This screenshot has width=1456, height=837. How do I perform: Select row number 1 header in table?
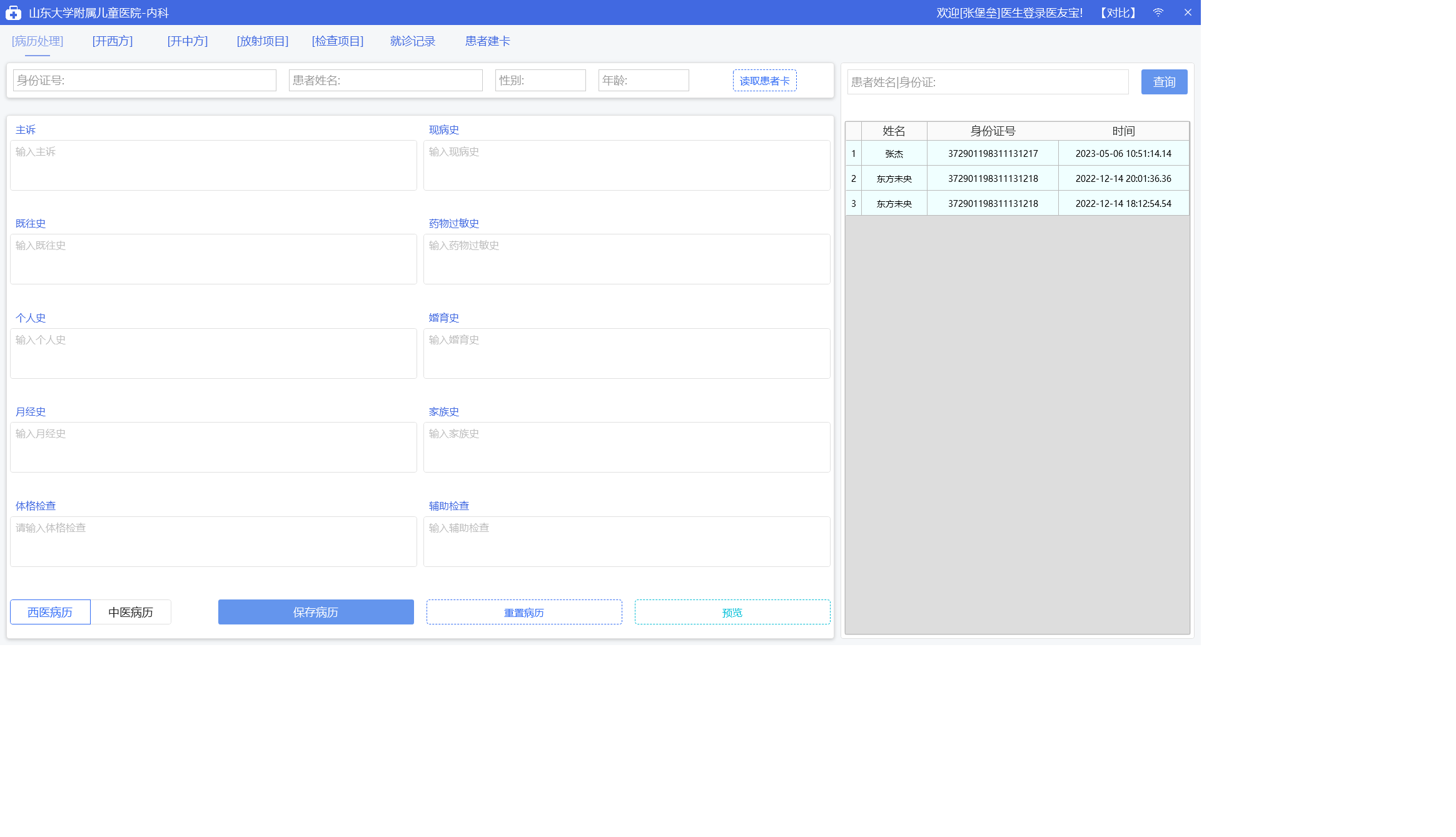(854, 154)
